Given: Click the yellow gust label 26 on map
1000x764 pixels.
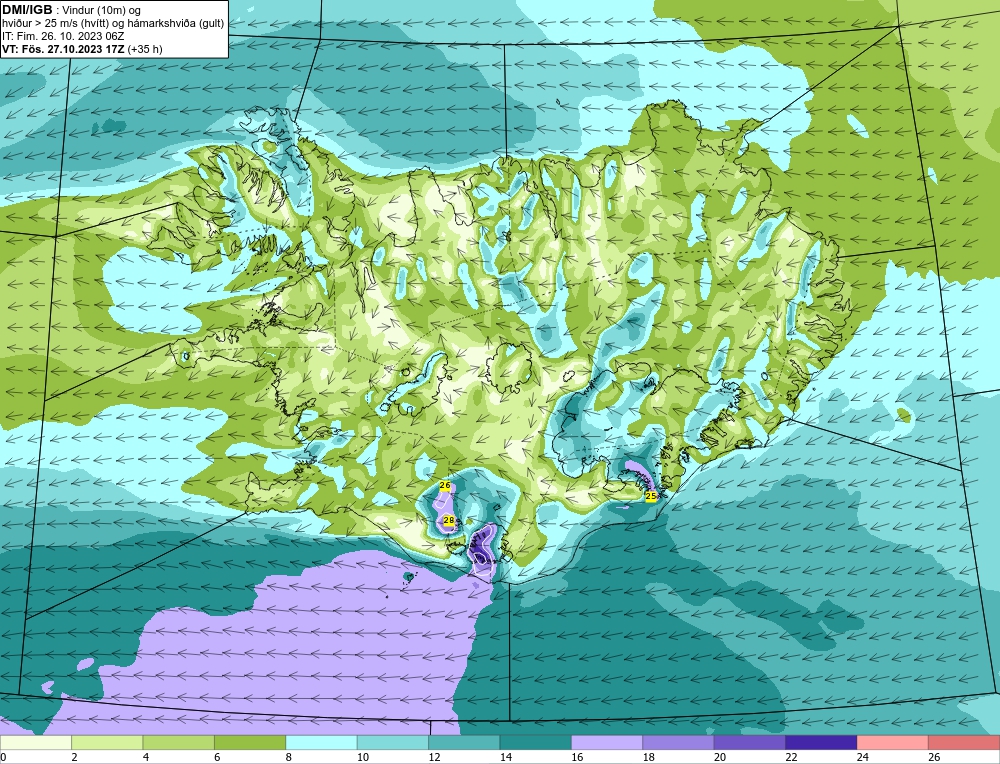Looking at the screenshot, I should pyautogui.click(x=445, y=485).
